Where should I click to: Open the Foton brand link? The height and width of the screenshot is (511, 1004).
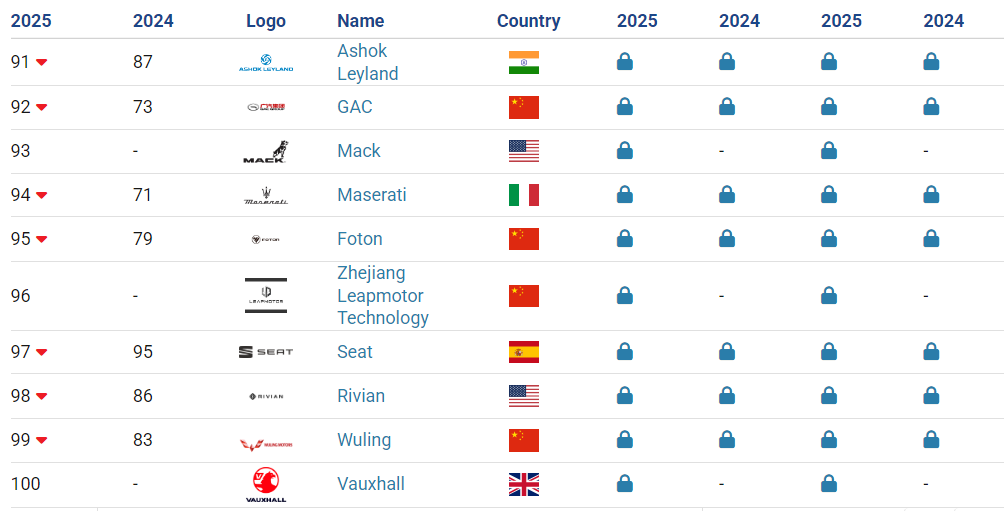coord(360,239)
